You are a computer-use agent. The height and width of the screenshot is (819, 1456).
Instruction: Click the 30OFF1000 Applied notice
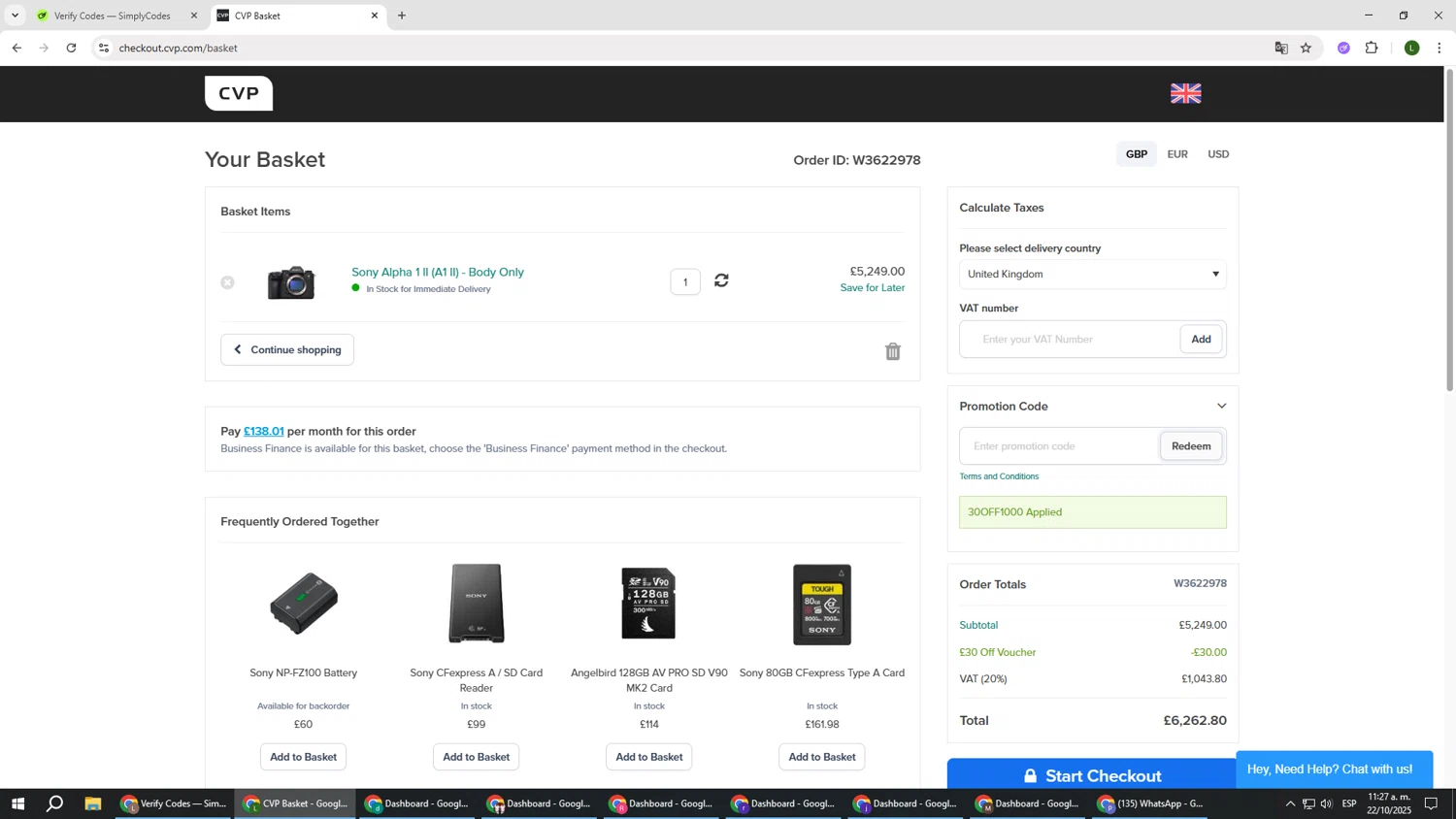click(1093, 512)
